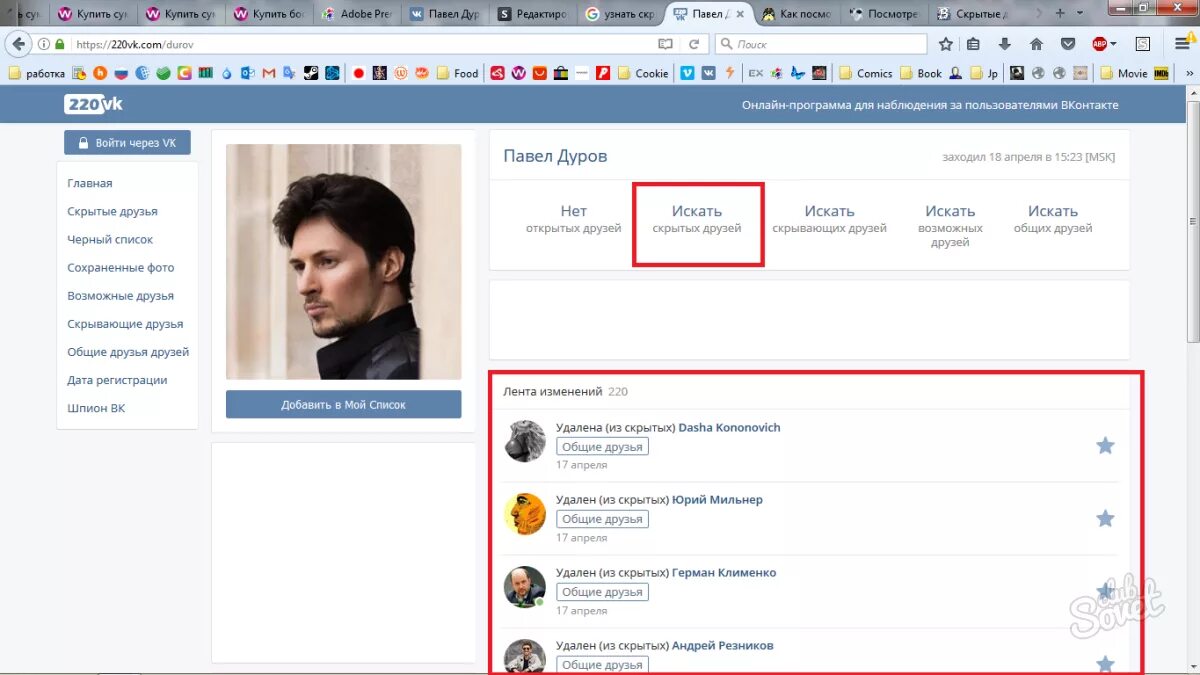Click Добавить в Мой Список button

click(343, 405)
